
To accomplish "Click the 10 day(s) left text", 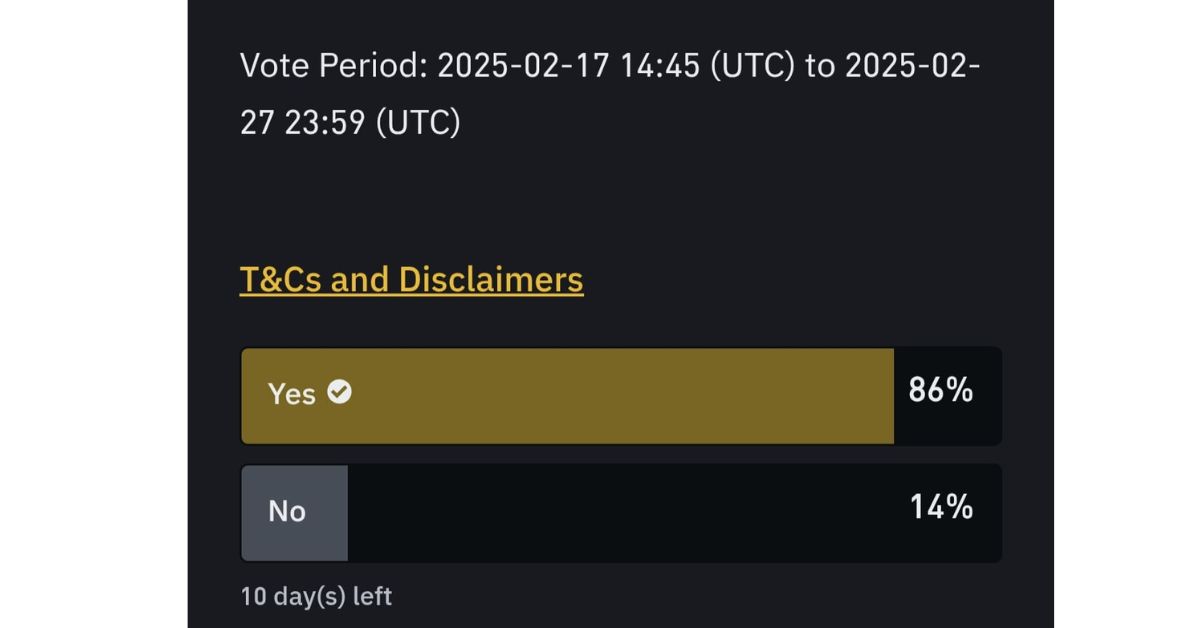I will pos(316,597).
